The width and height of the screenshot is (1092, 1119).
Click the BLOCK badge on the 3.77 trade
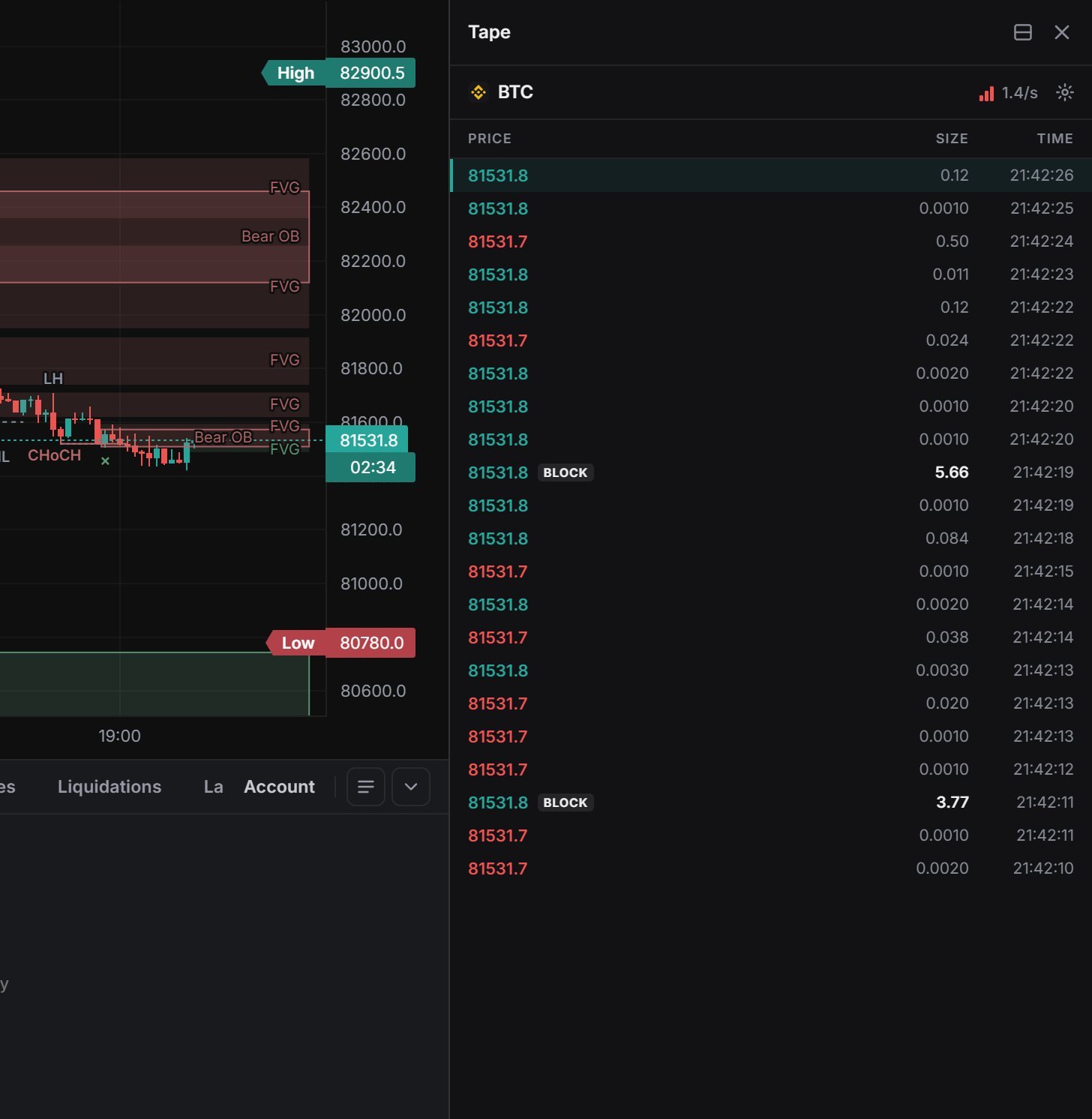(565, 802)
